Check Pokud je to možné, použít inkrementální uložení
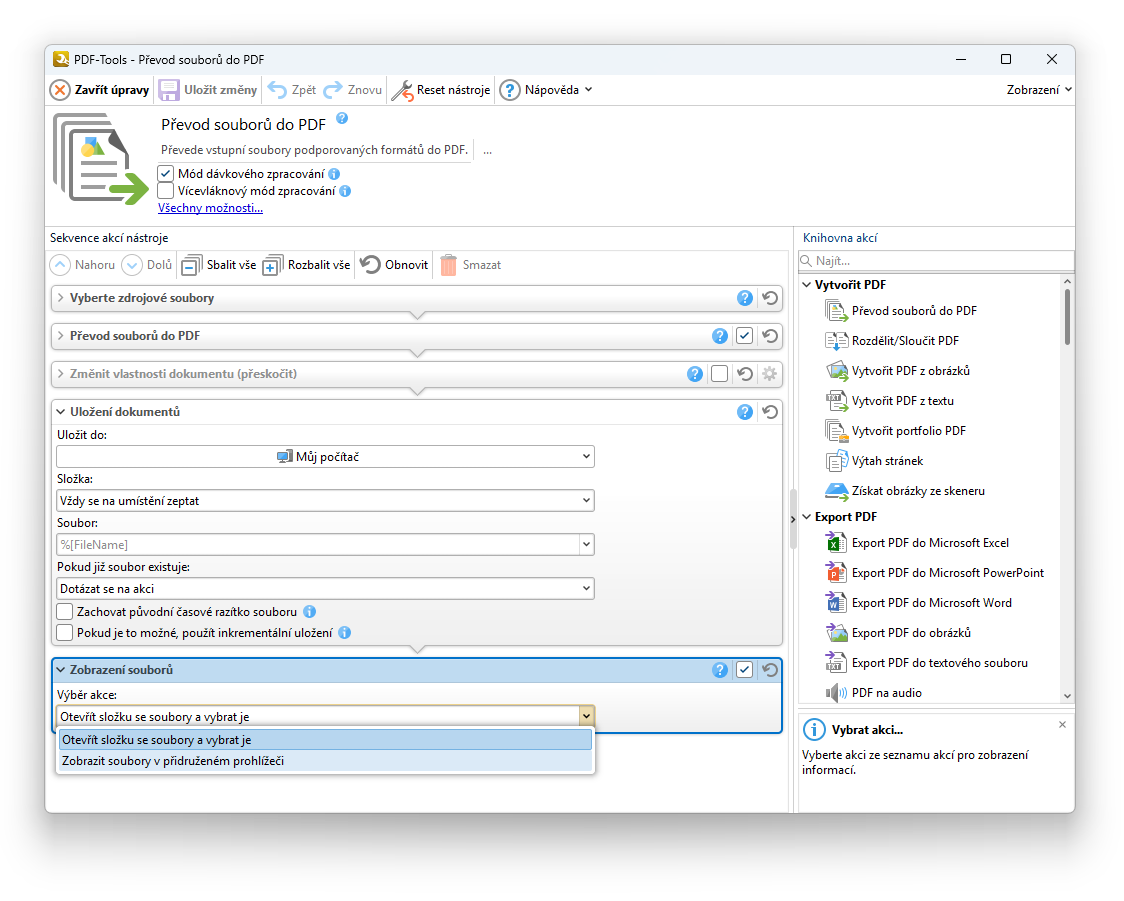Image resolution: width=1124 pixels, height=901 pixels. tap(65, 632)
